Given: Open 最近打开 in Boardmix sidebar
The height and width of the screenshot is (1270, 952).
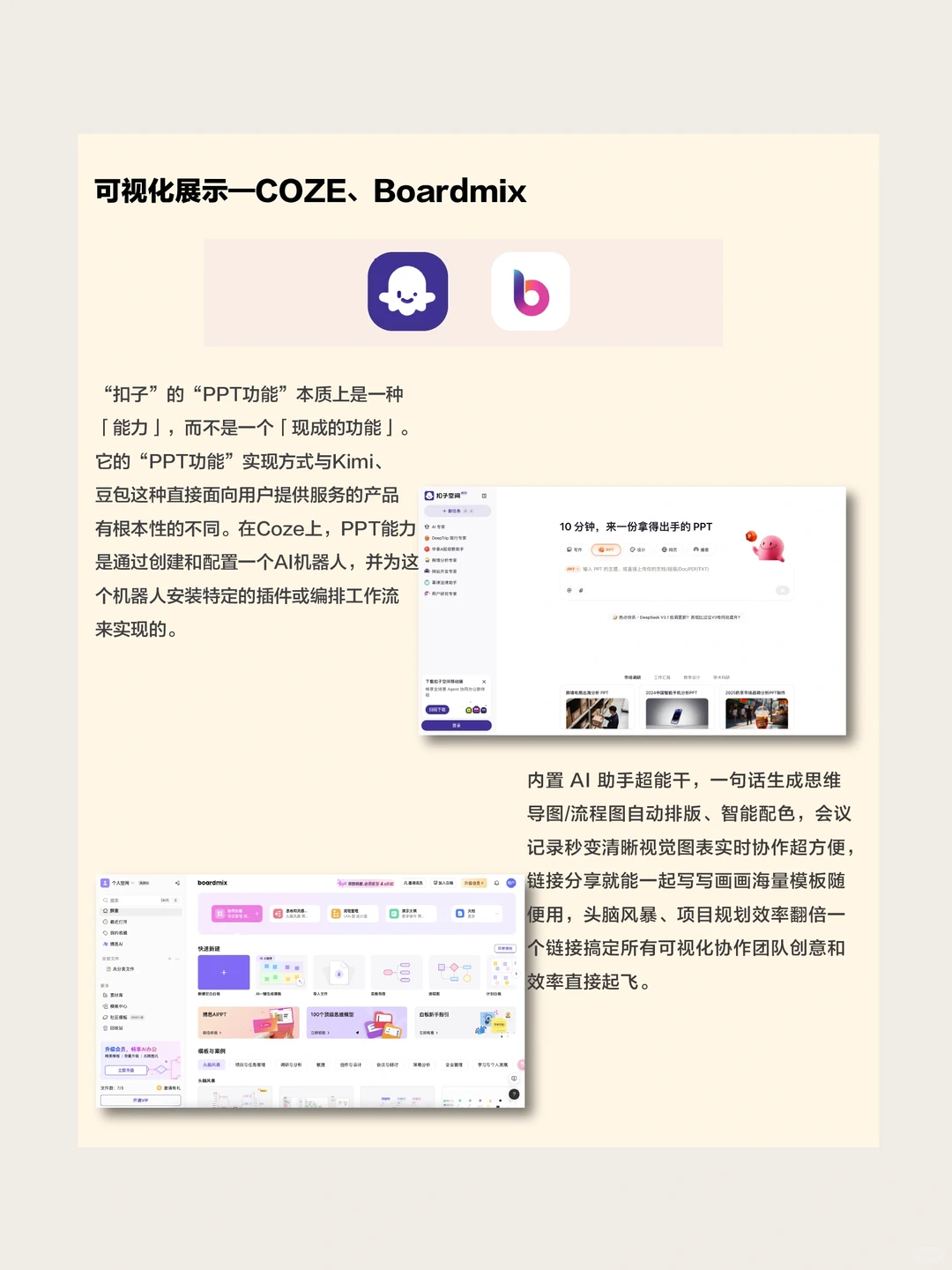Looking at the screenshot, I should 115,922.
